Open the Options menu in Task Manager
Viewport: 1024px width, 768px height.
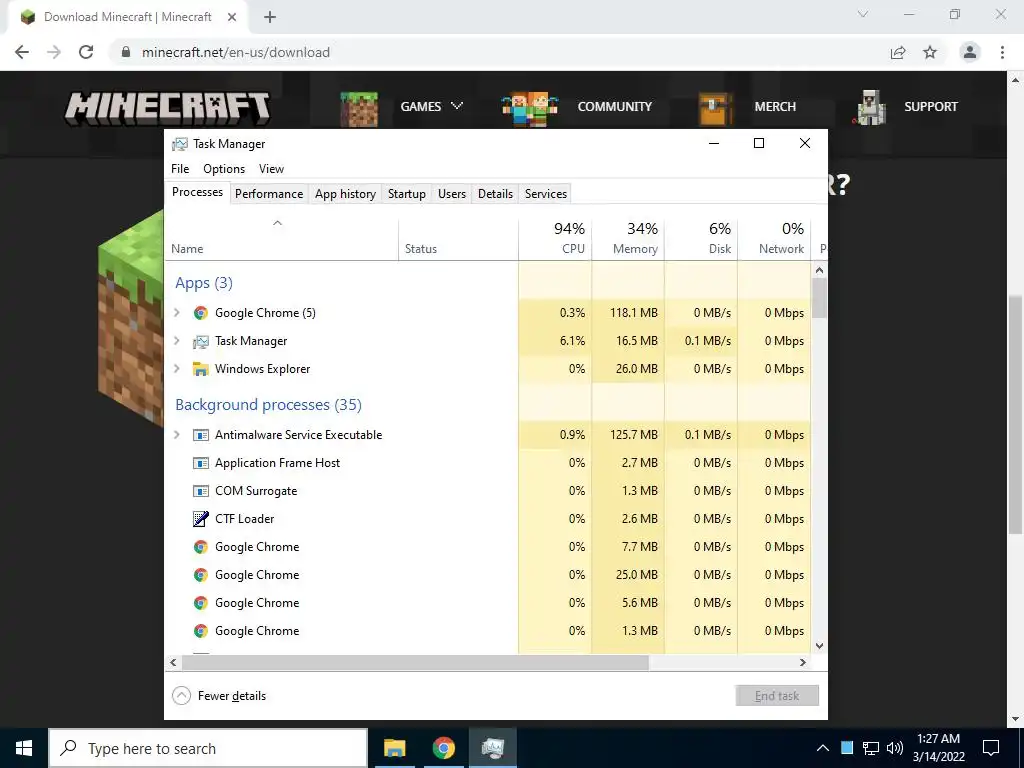[224, 168]
